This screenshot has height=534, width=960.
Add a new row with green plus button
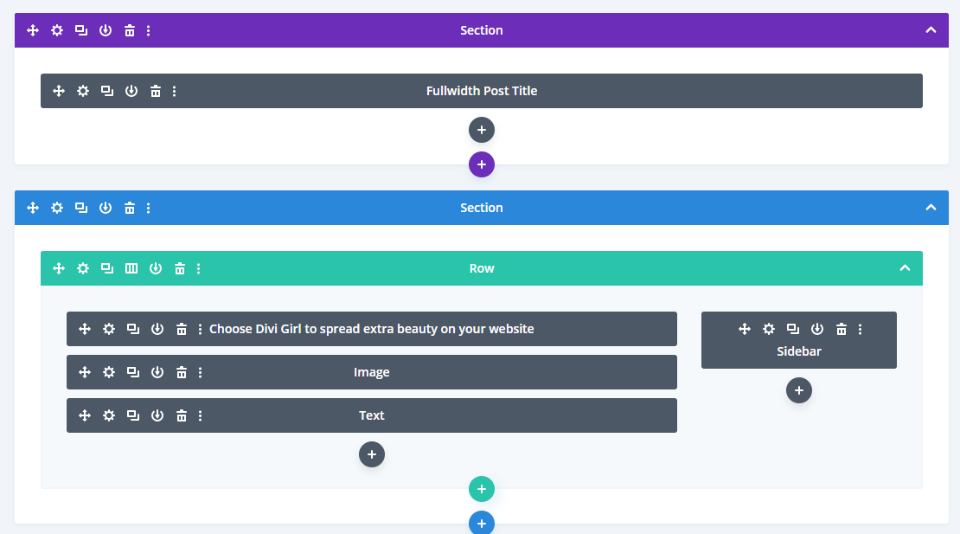coord(481,489)
